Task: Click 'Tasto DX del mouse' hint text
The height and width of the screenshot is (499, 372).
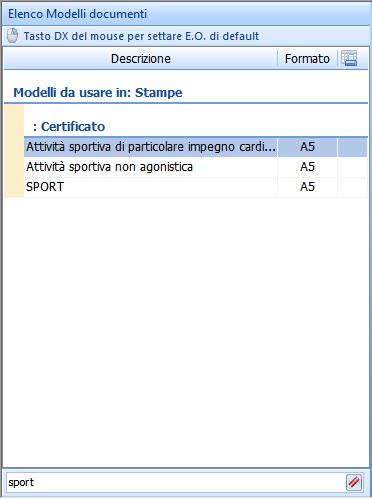Action: pos(141,36)
